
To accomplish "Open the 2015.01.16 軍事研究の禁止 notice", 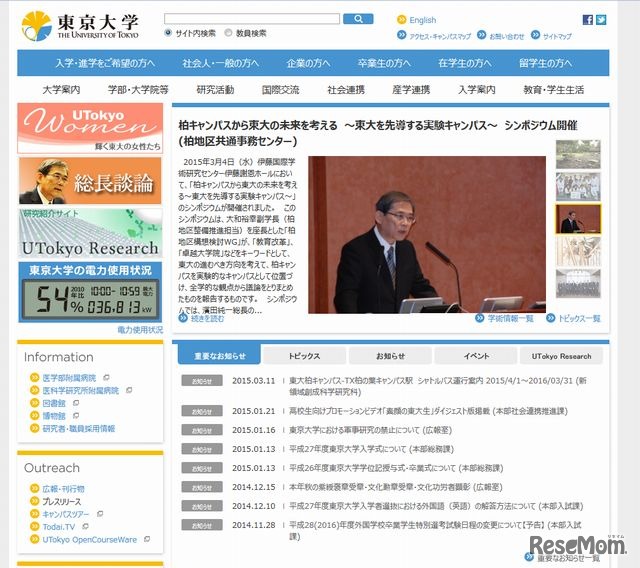I will click(x=370, y=430).
